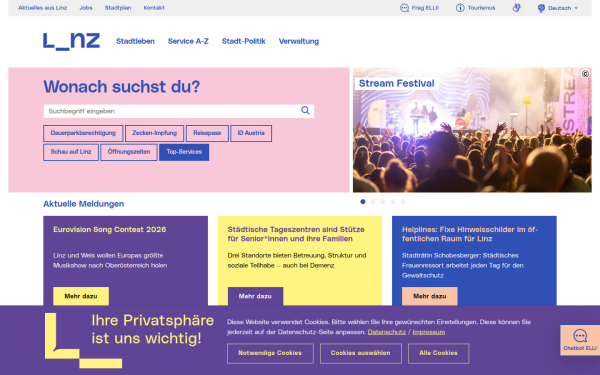Open the Impressum link in the cookie banner
The width and height of the screenshot is (600, 375).
pos(429,332)
